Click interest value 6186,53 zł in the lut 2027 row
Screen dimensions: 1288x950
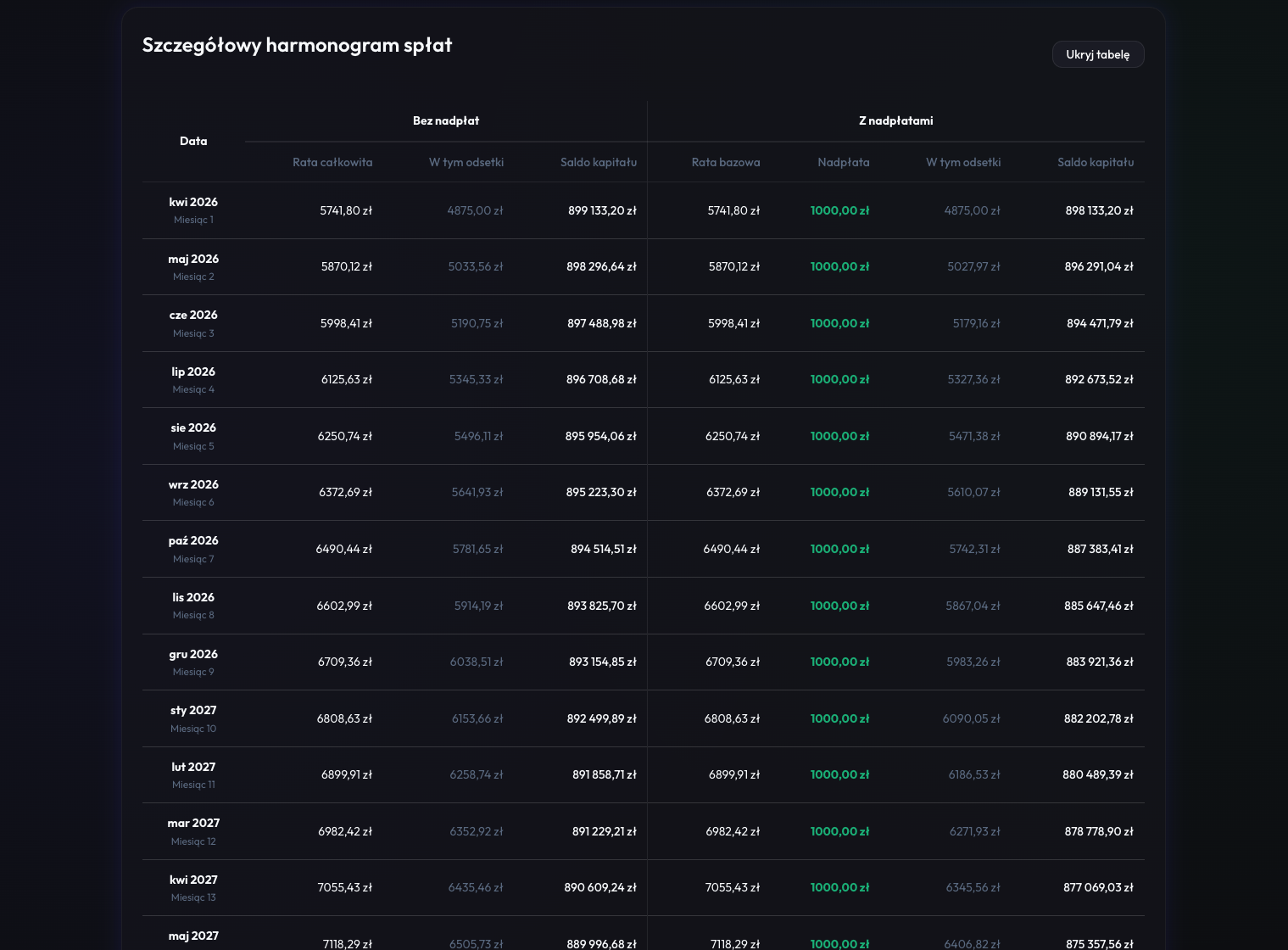[x=973, y=774]
